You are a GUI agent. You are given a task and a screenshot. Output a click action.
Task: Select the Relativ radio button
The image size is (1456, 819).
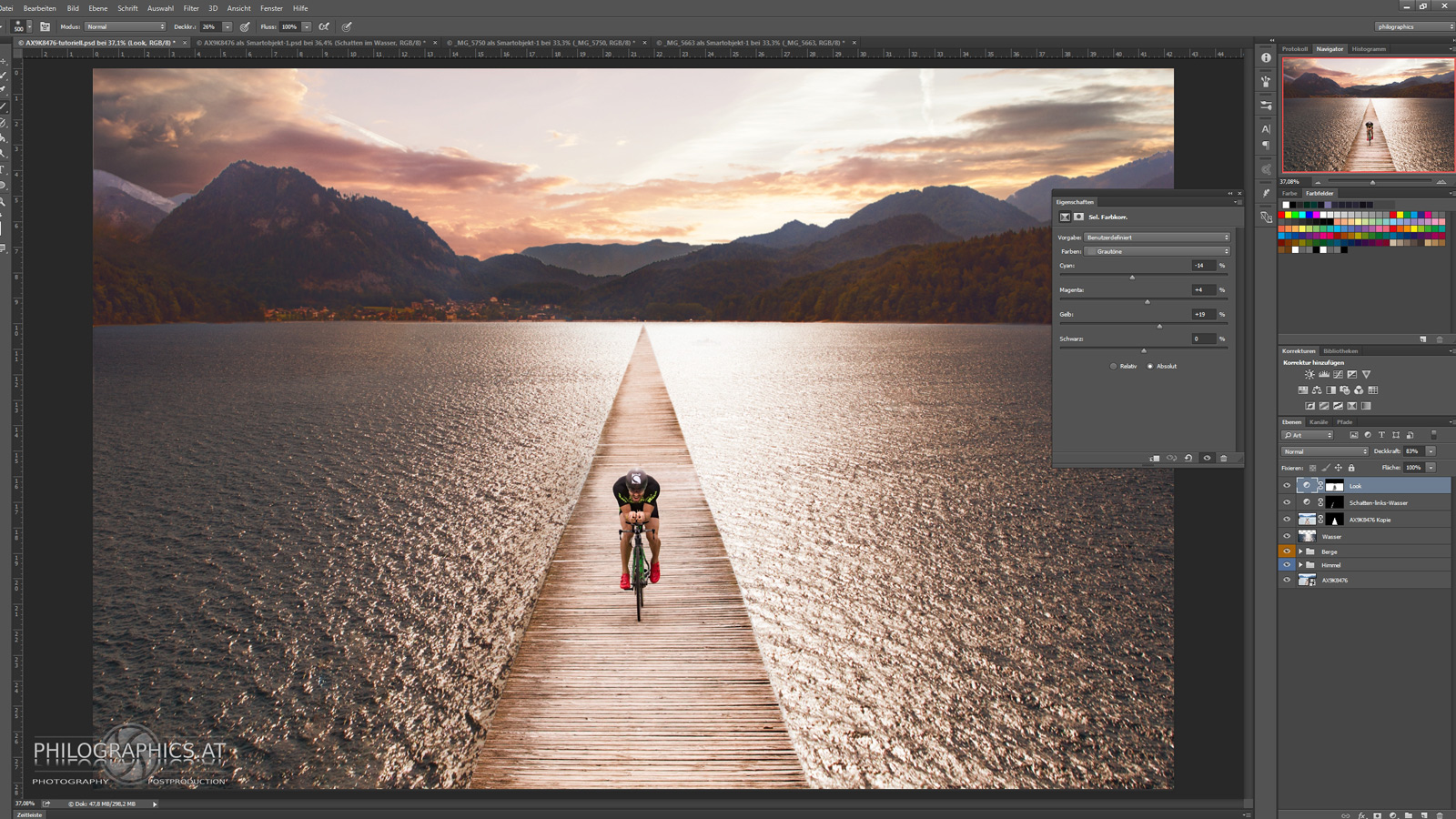(x=1113, y=367)
